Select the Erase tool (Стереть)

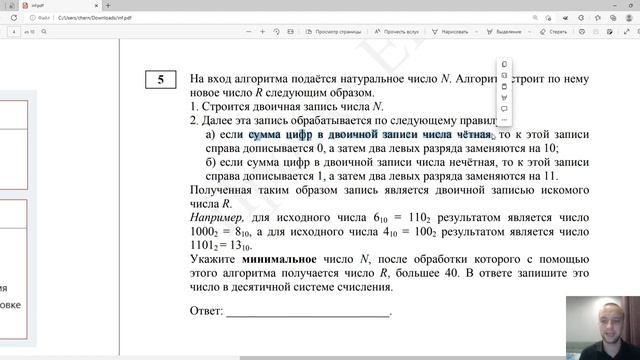click(x=553, y=31)
